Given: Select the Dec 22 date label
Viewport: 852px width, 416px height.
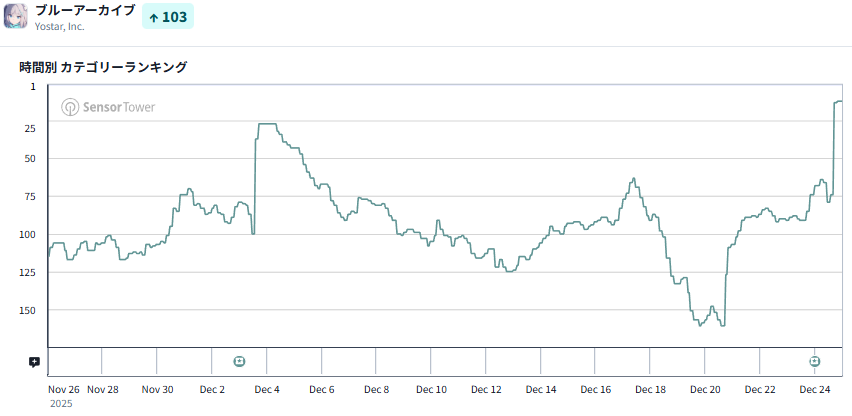Looking at the screenshot, I should pos(760,390).
